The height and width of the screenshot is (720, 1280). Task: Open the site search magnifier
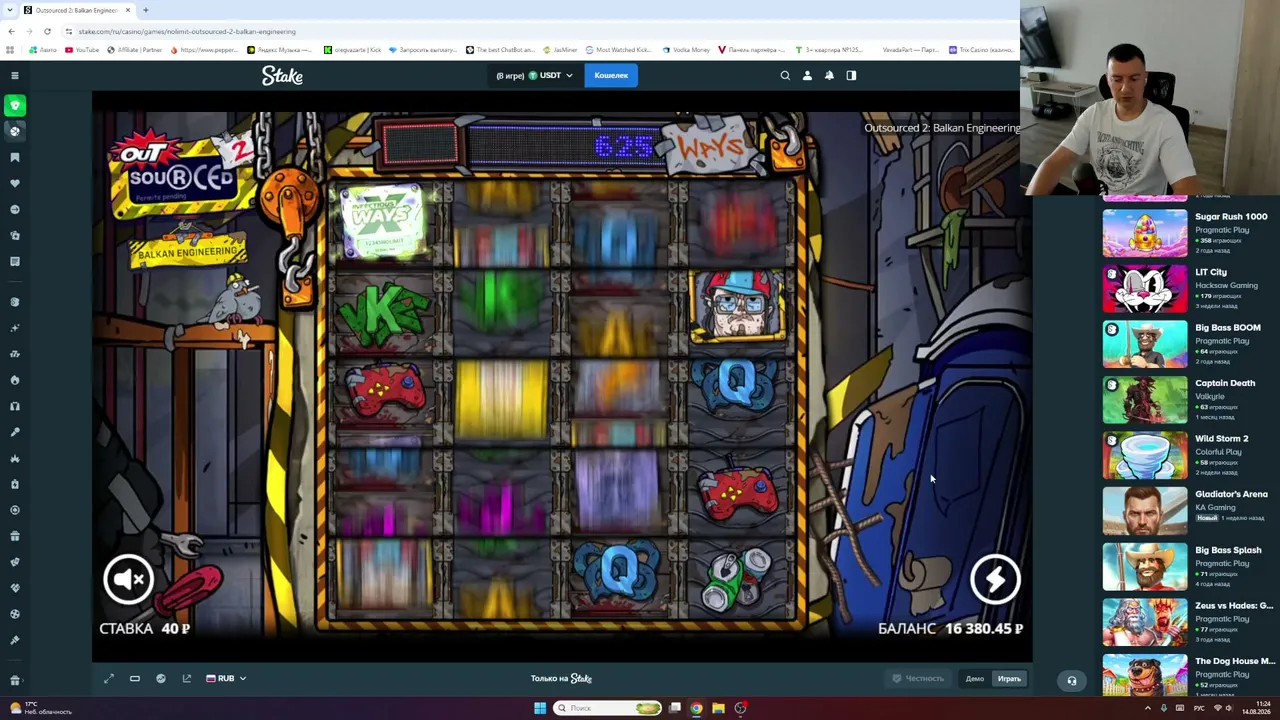point(785,75)
